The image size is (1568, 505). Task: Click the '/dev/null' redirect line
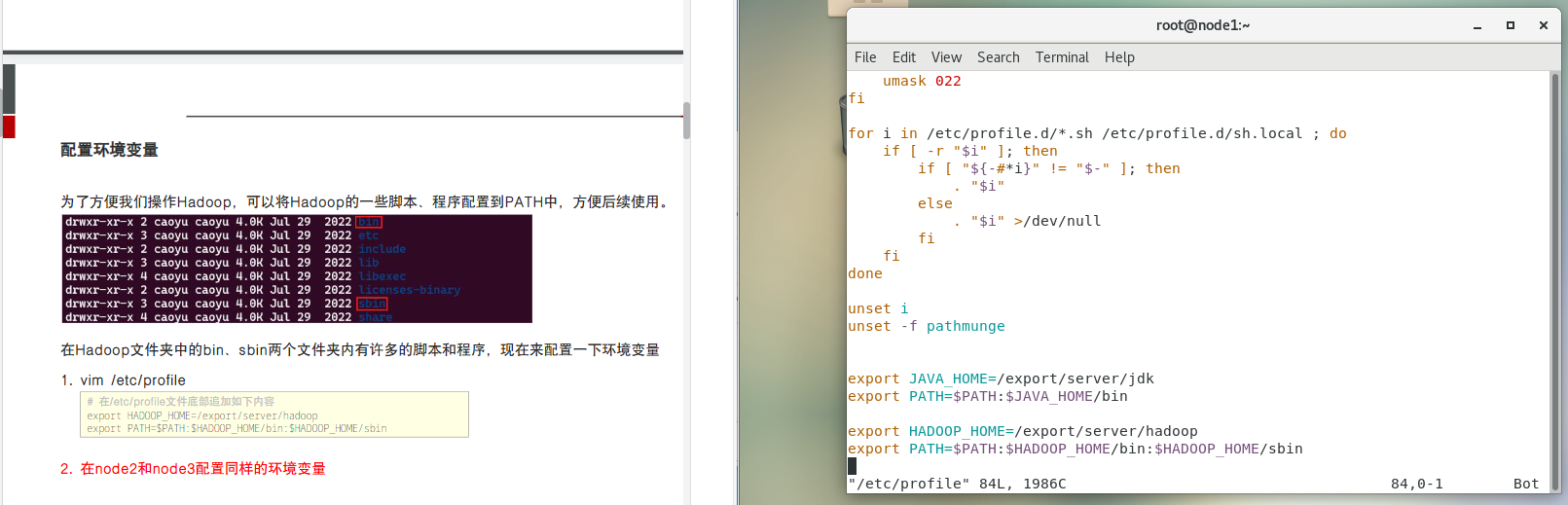click(1027, 221)
